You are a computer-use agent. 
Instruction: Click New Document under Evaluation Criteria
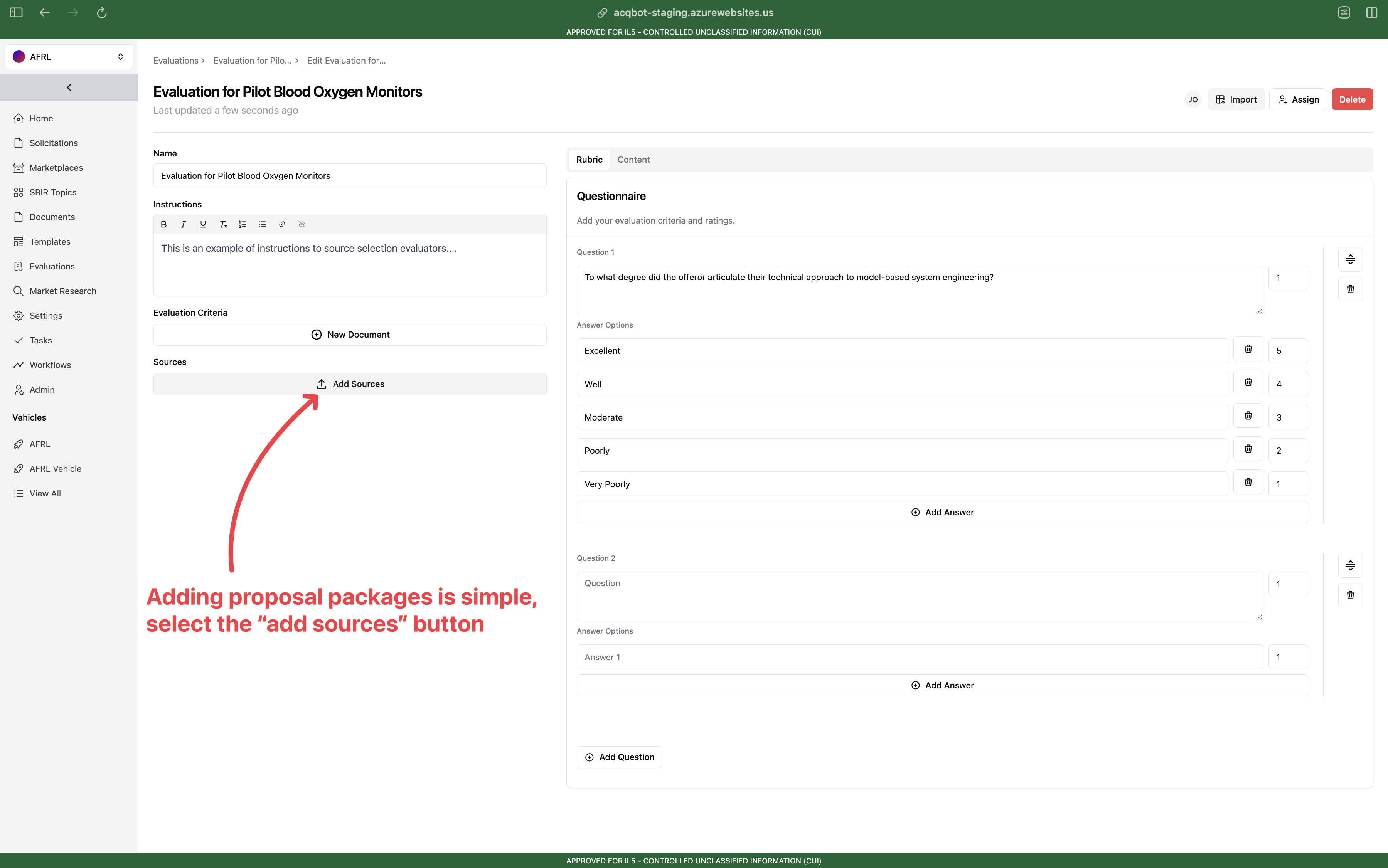click(350, 335)
